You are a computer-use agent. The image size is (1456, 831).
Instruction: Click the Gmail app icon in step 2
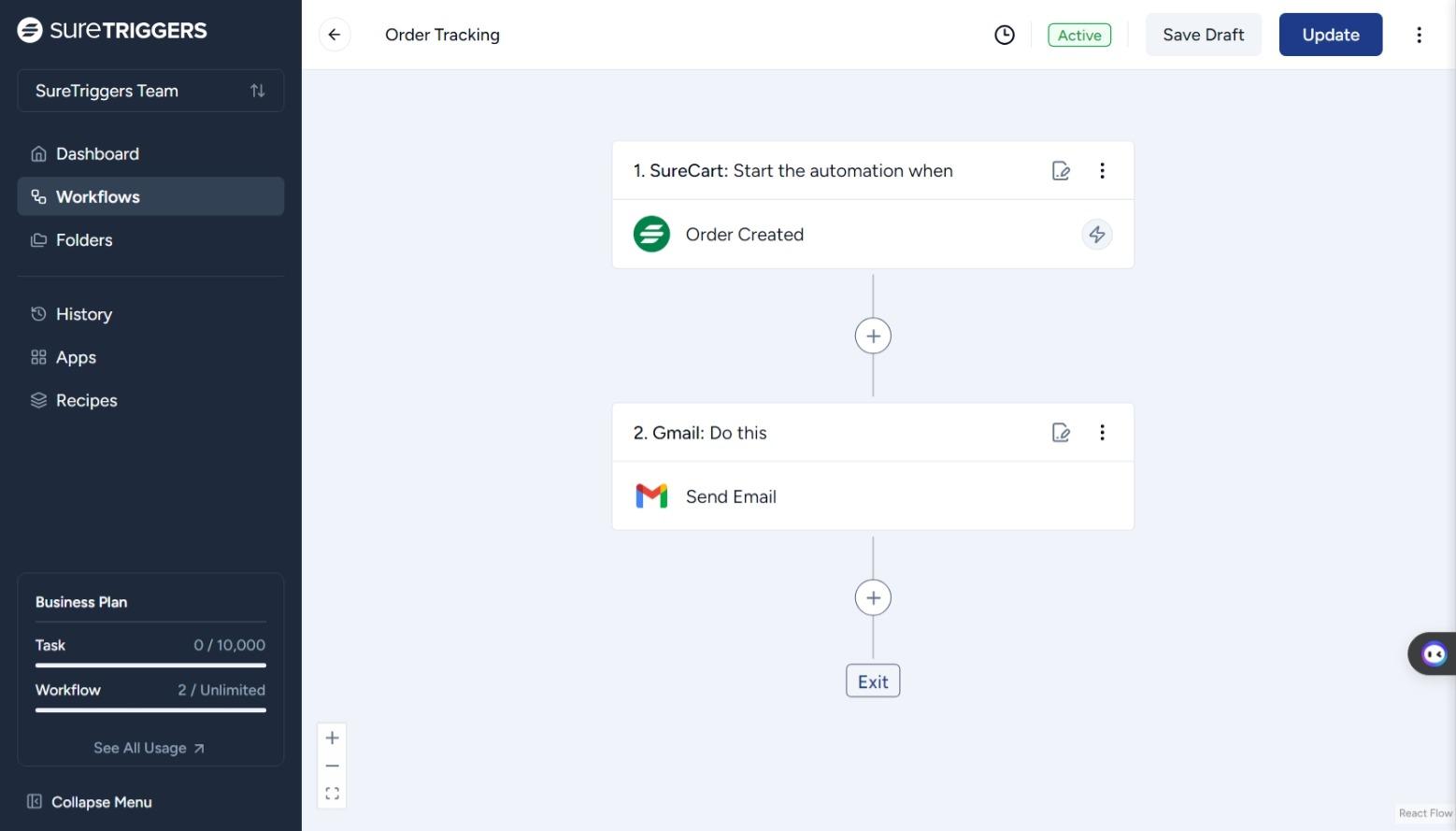tap(651, 495)
